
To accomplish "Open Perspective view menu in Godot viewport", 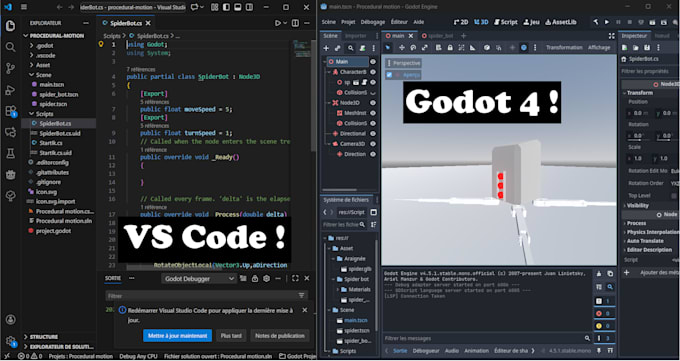I will pos(403,63).
